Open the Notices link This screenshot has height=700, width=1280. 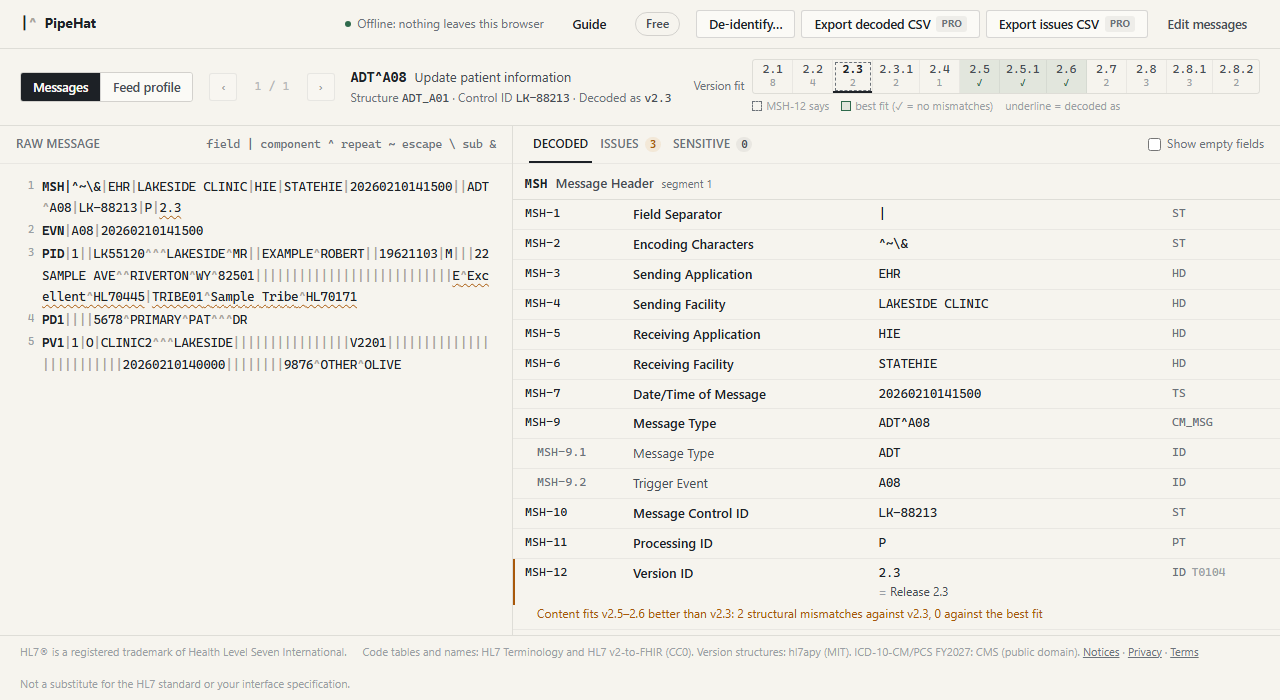tap(1101, 652)
